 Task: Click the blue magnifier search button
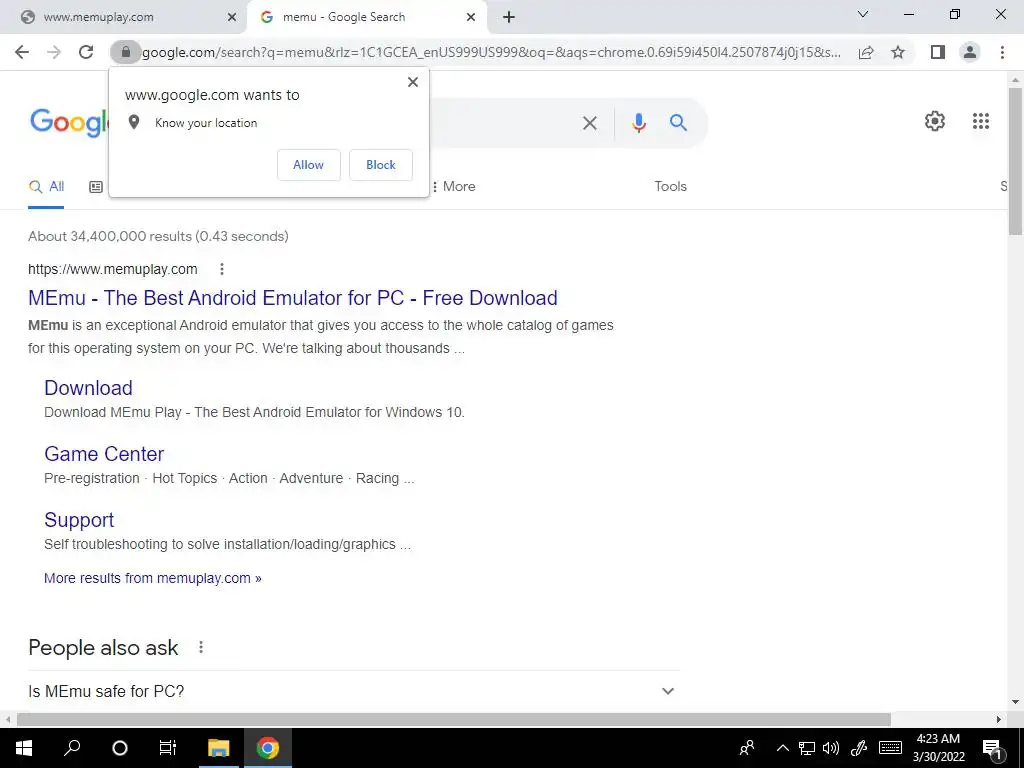click(679, 122)
